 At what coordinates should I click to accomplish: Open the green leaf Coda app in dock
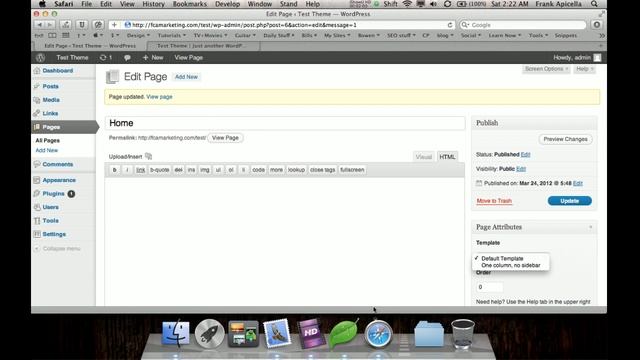pyautogui.click(x=344, y=334)
